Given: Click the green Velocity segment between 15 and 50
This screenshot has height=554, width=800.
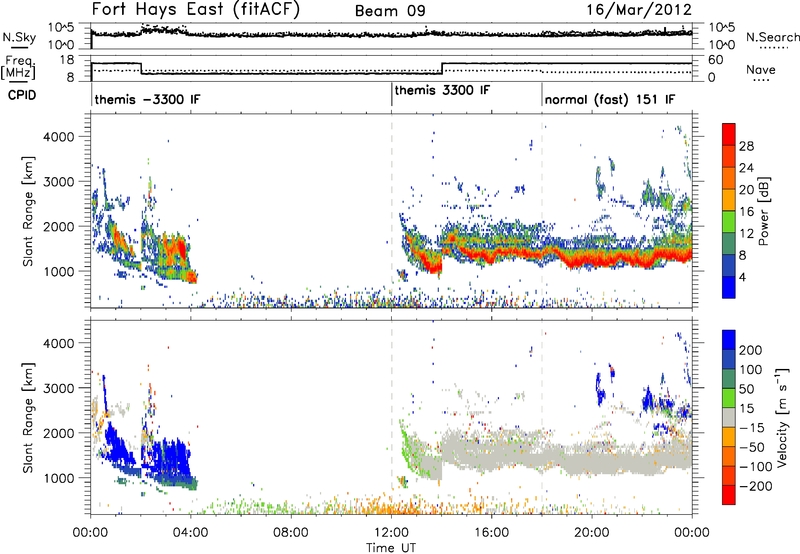Looking at the screenshot, I should [729, 398].
